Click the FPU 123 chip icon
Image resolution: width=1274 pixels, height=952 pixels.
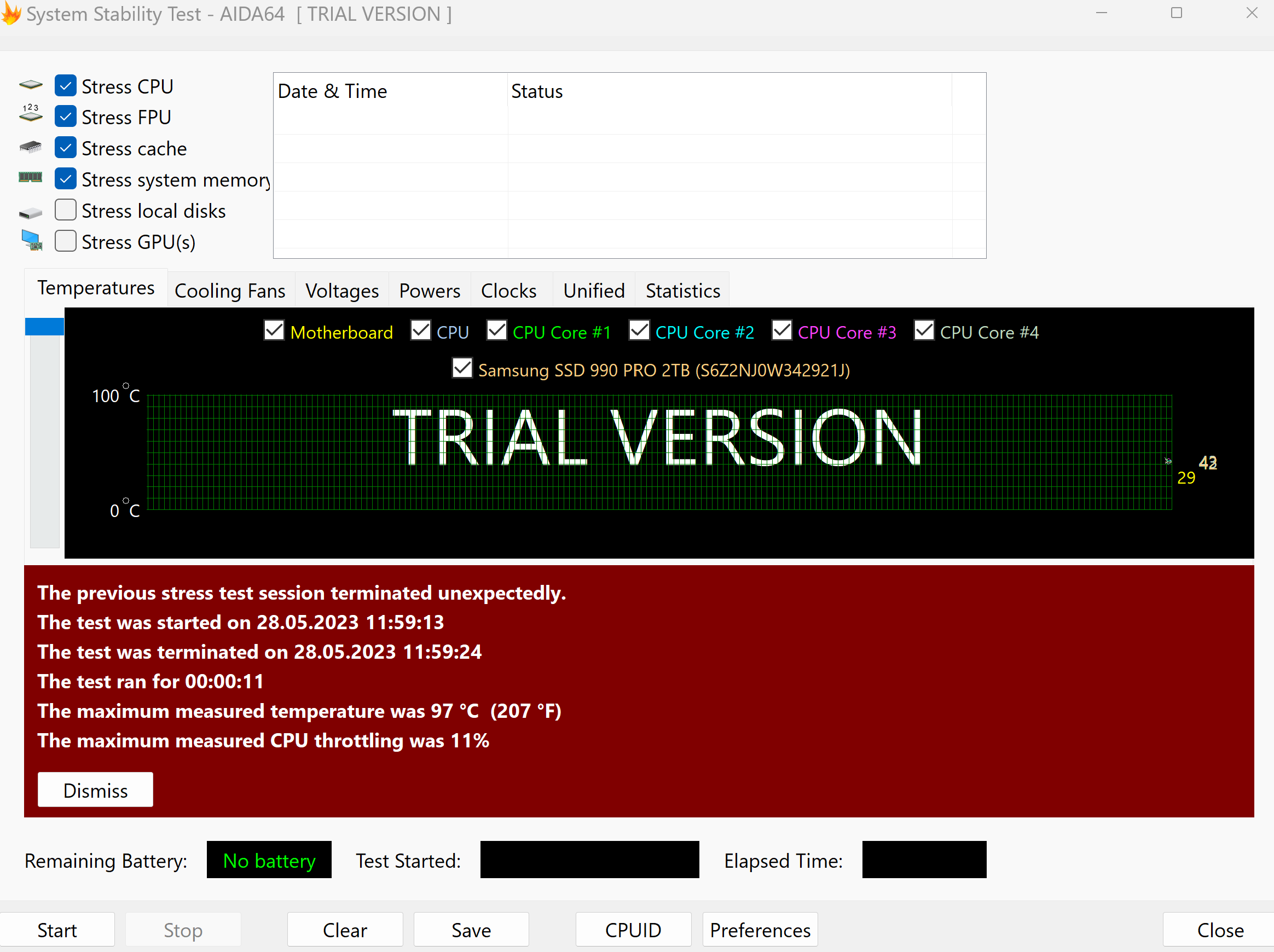[x=31, y=114]
